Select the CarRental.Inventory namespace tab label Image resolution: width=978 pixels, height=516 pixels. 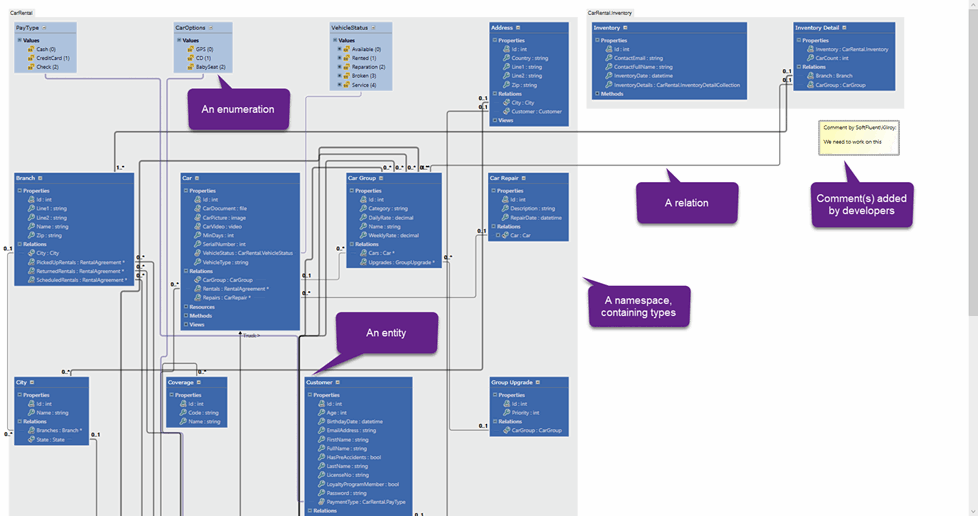610,13
